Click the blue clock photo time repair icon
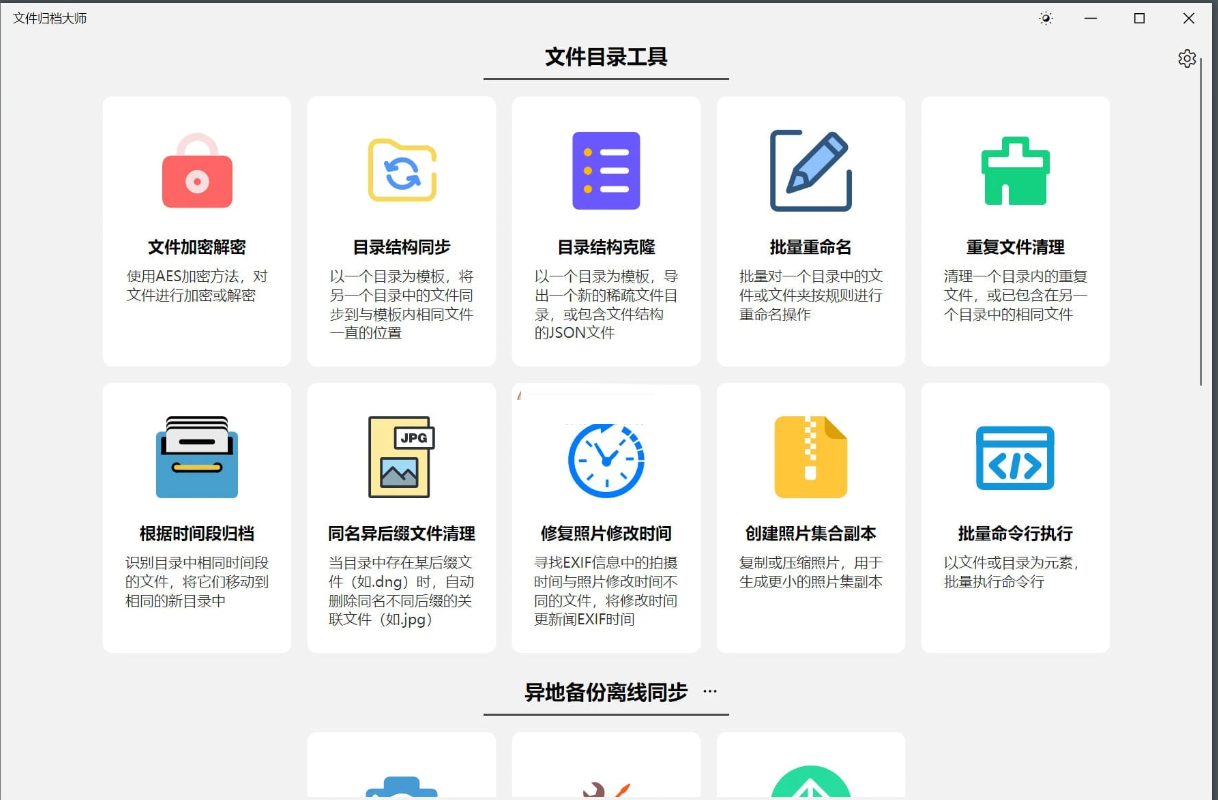This screenshot has width=1218, height=800. tap(606, 459)
